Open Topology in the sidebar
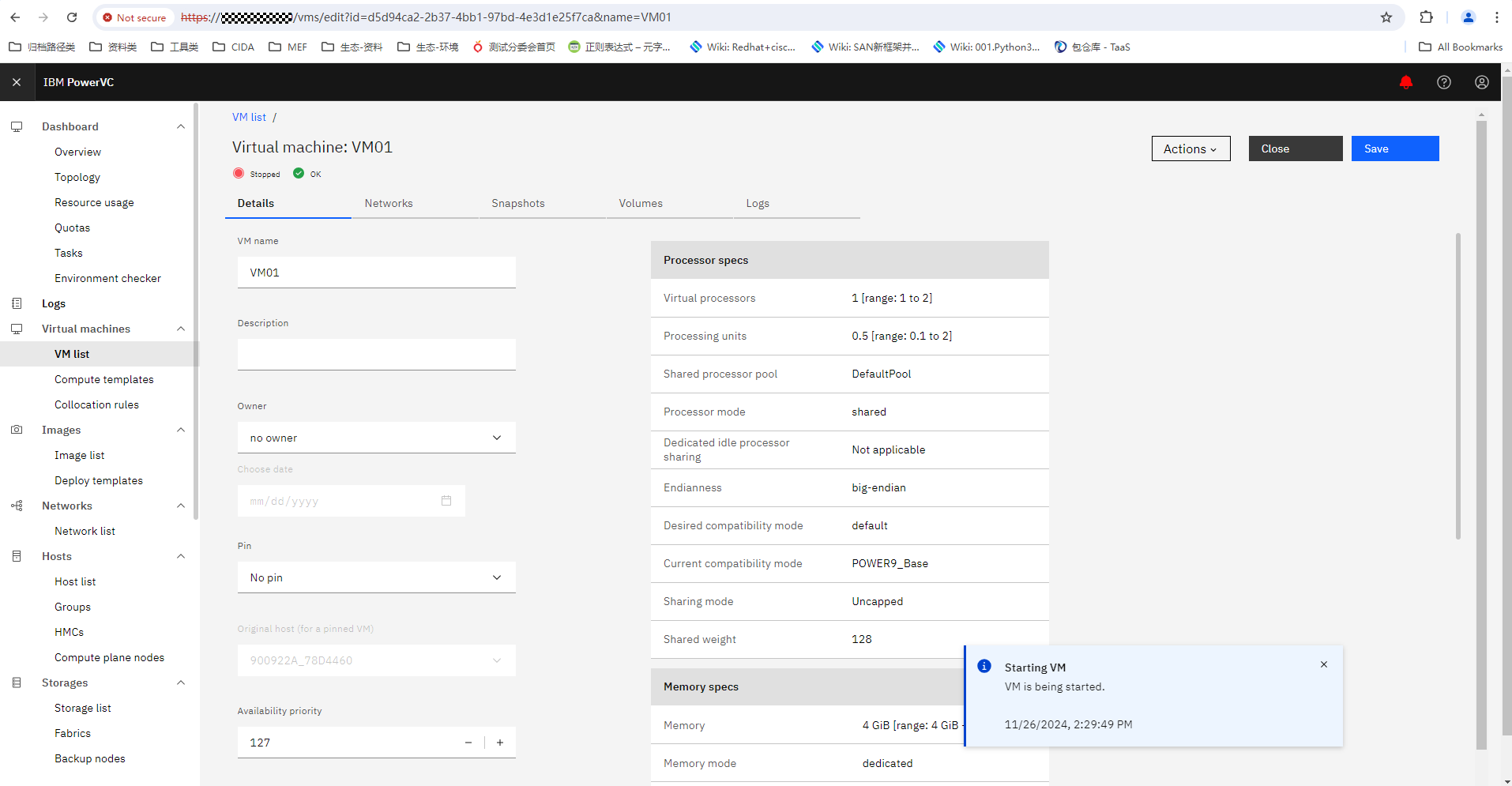Image resolution: width=1512 pixels, height=786 pixels. tap(77, 177)
